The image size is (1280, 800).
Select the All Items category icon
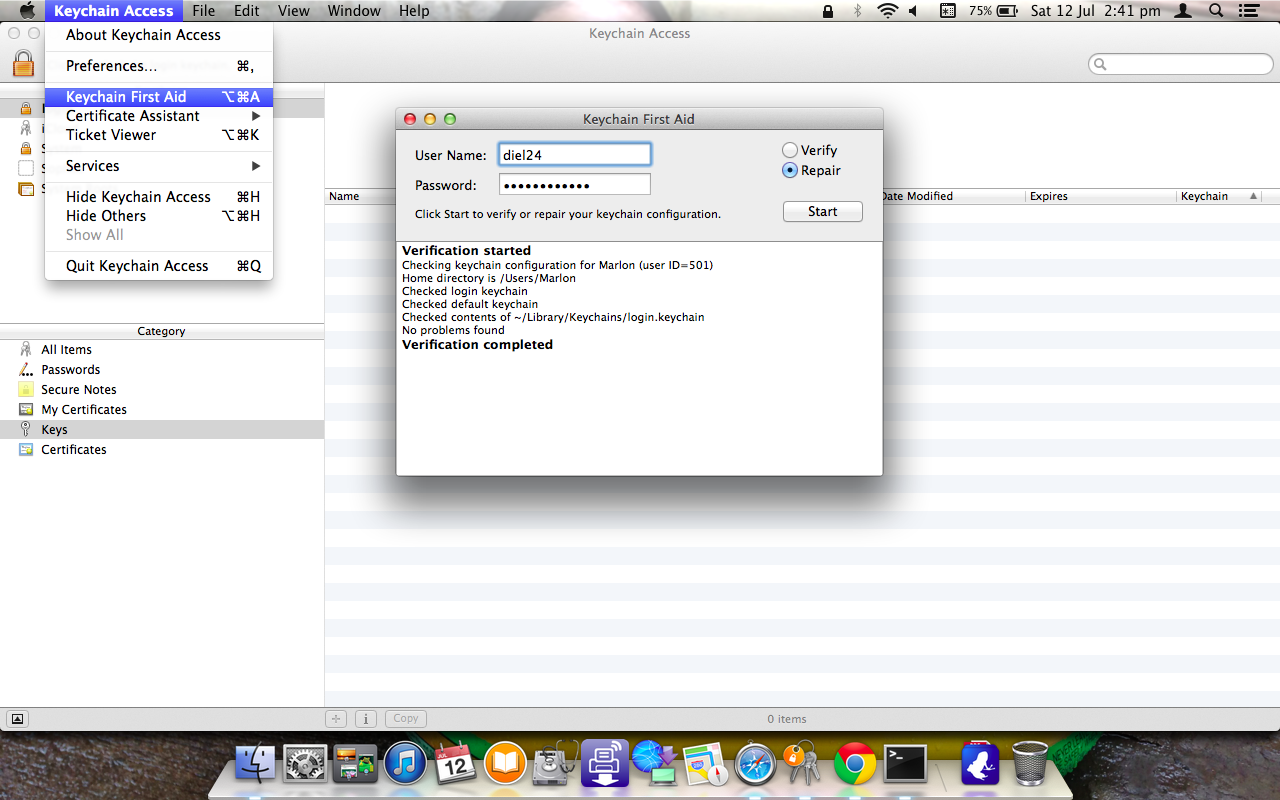(26, 349)
